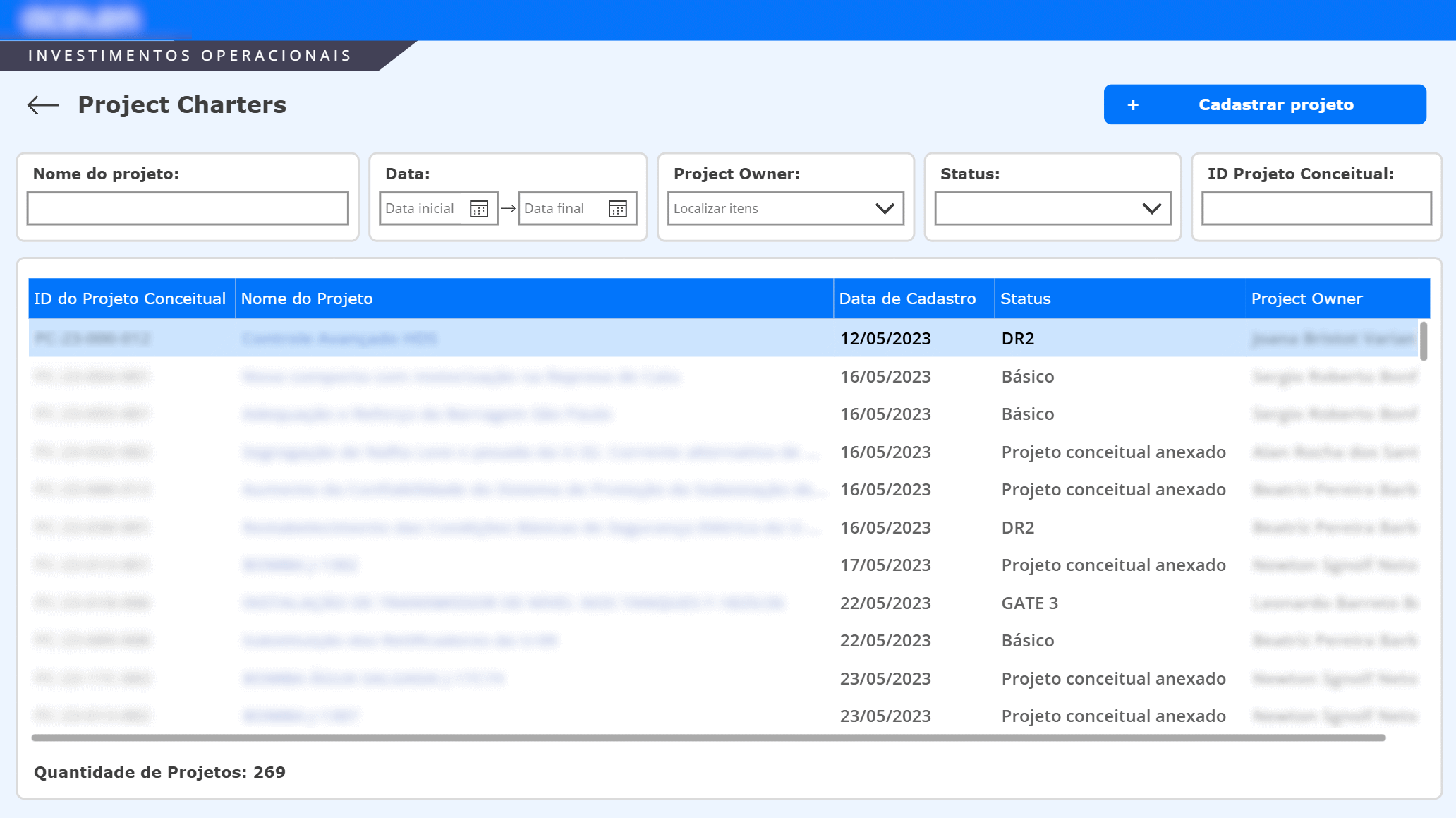Sort by the Nome do Projeto column header
Screen dimensions: 1456x818
(307, 298)
